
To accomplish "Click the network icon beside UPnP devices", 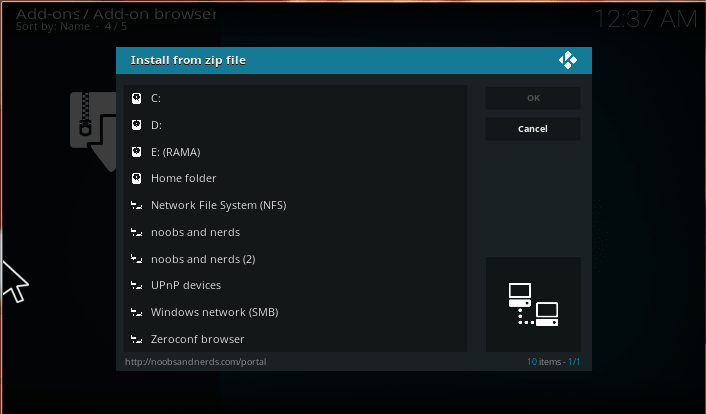I will [x=136, y=285].
